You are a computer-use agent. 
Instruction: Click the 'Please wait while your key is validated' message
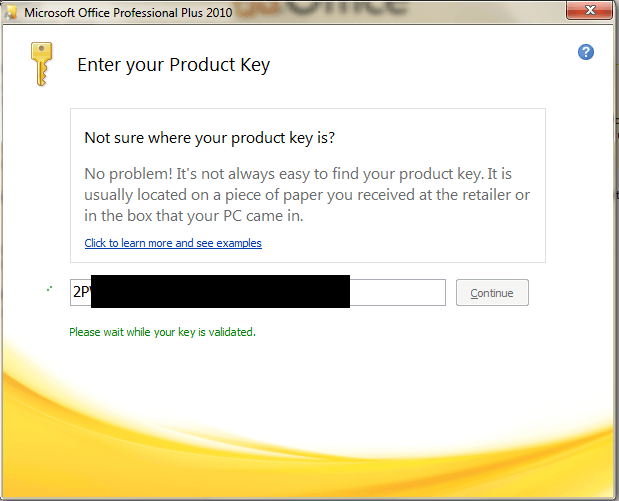[162, 332]
